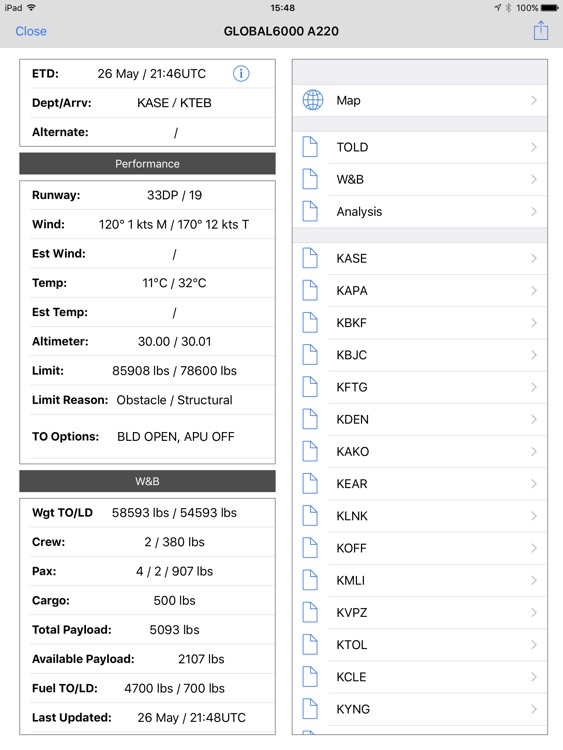Tap the Pax value 4 / 2 / 907 lbs
563x750 pixels.
coord(174,571)
